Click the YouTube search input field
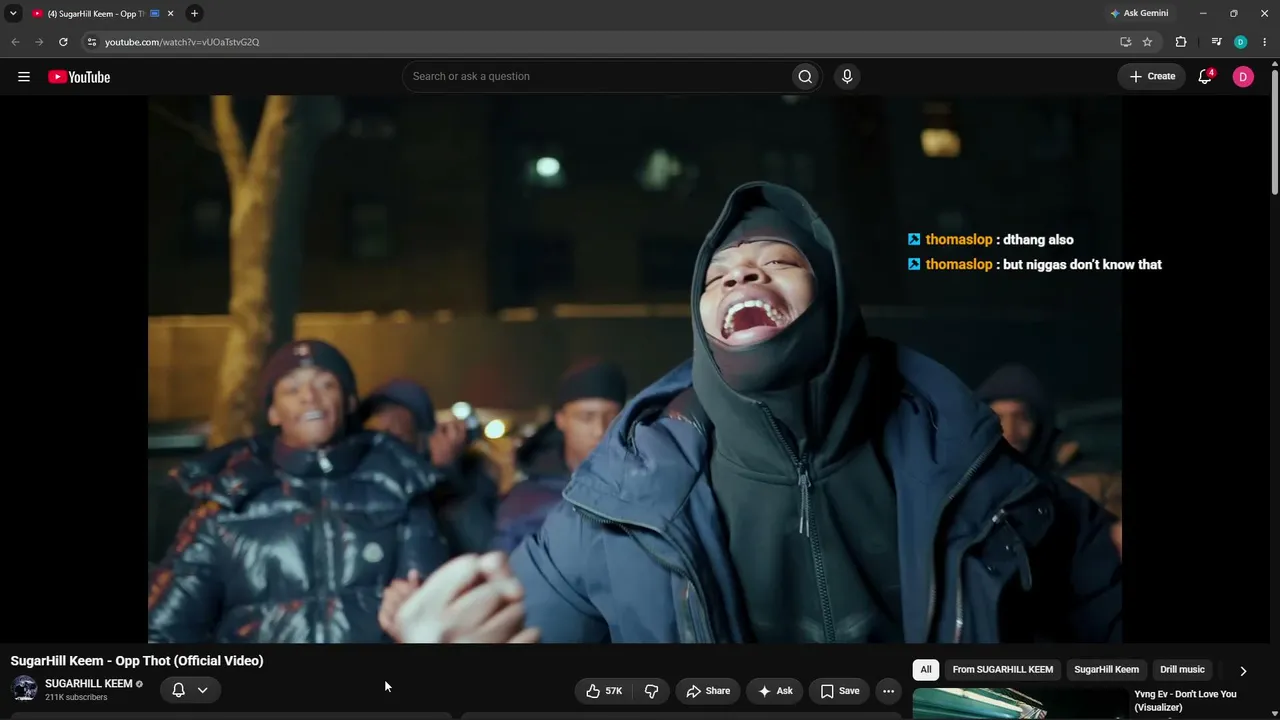1280x720 pixels. 597,77
